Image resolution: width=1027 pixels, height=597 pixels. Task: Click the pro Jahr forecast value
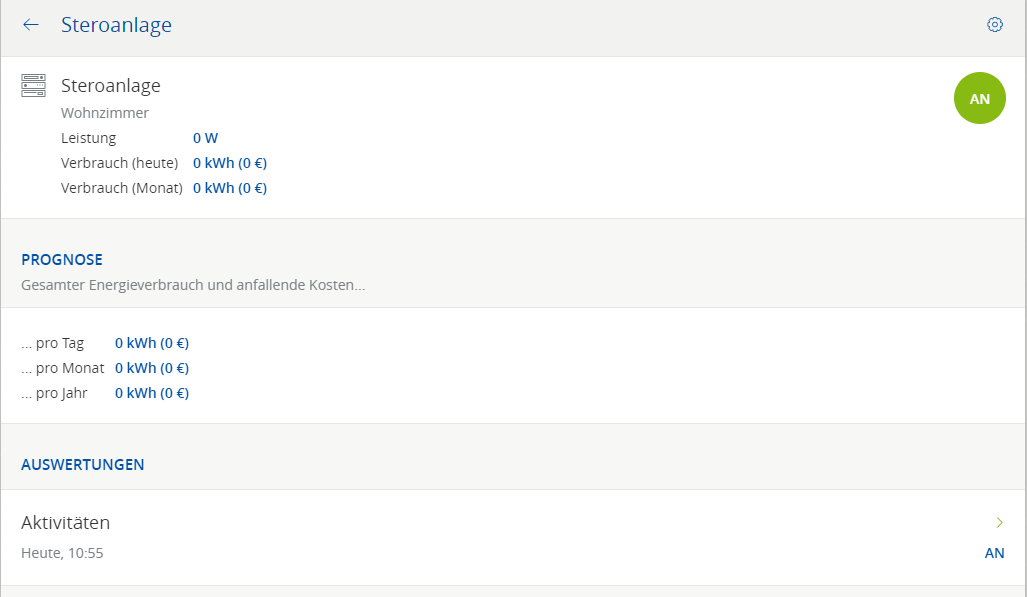pos(151,393)
